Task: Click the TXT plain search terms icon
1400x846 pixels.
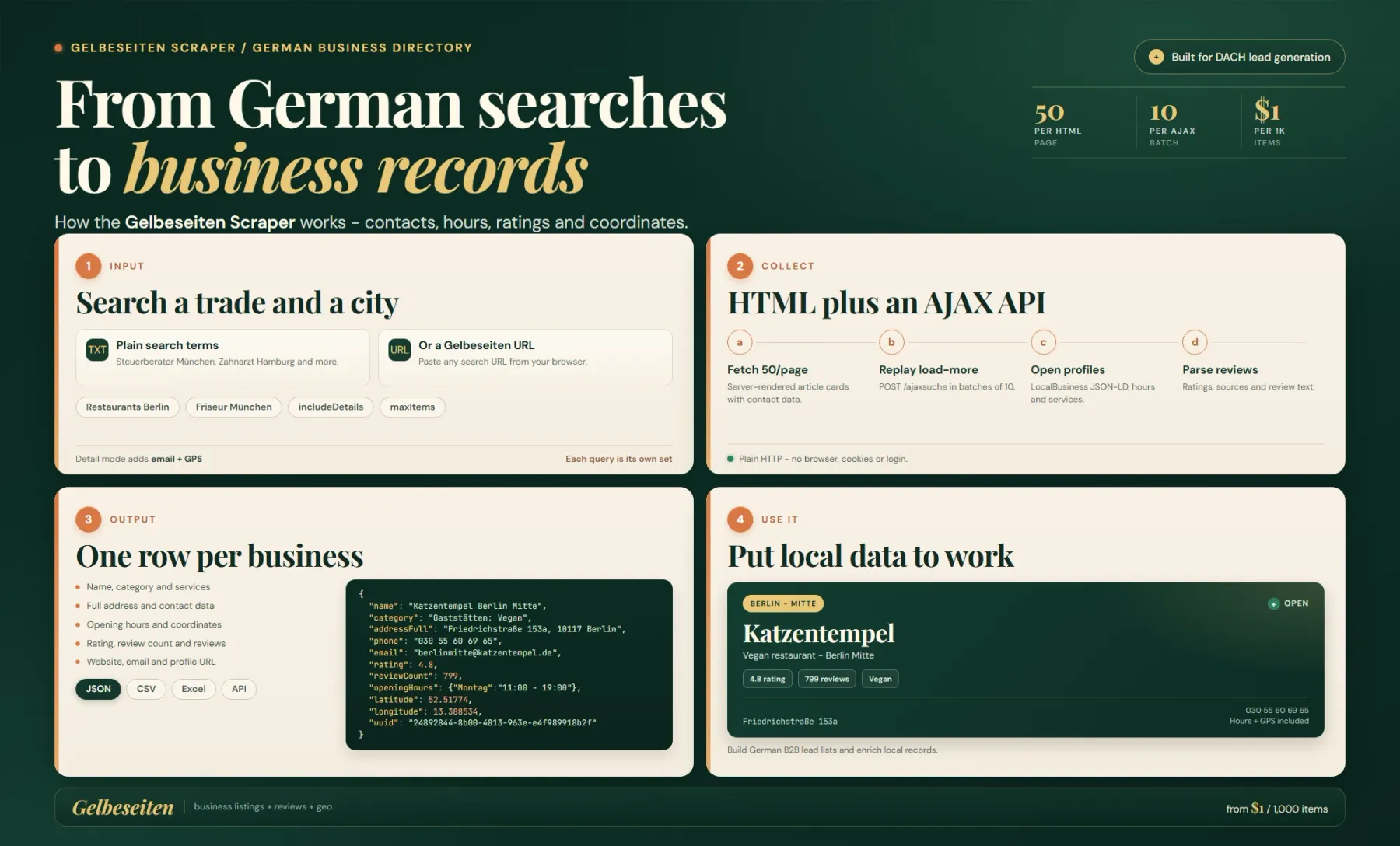Action: (97, 350)
